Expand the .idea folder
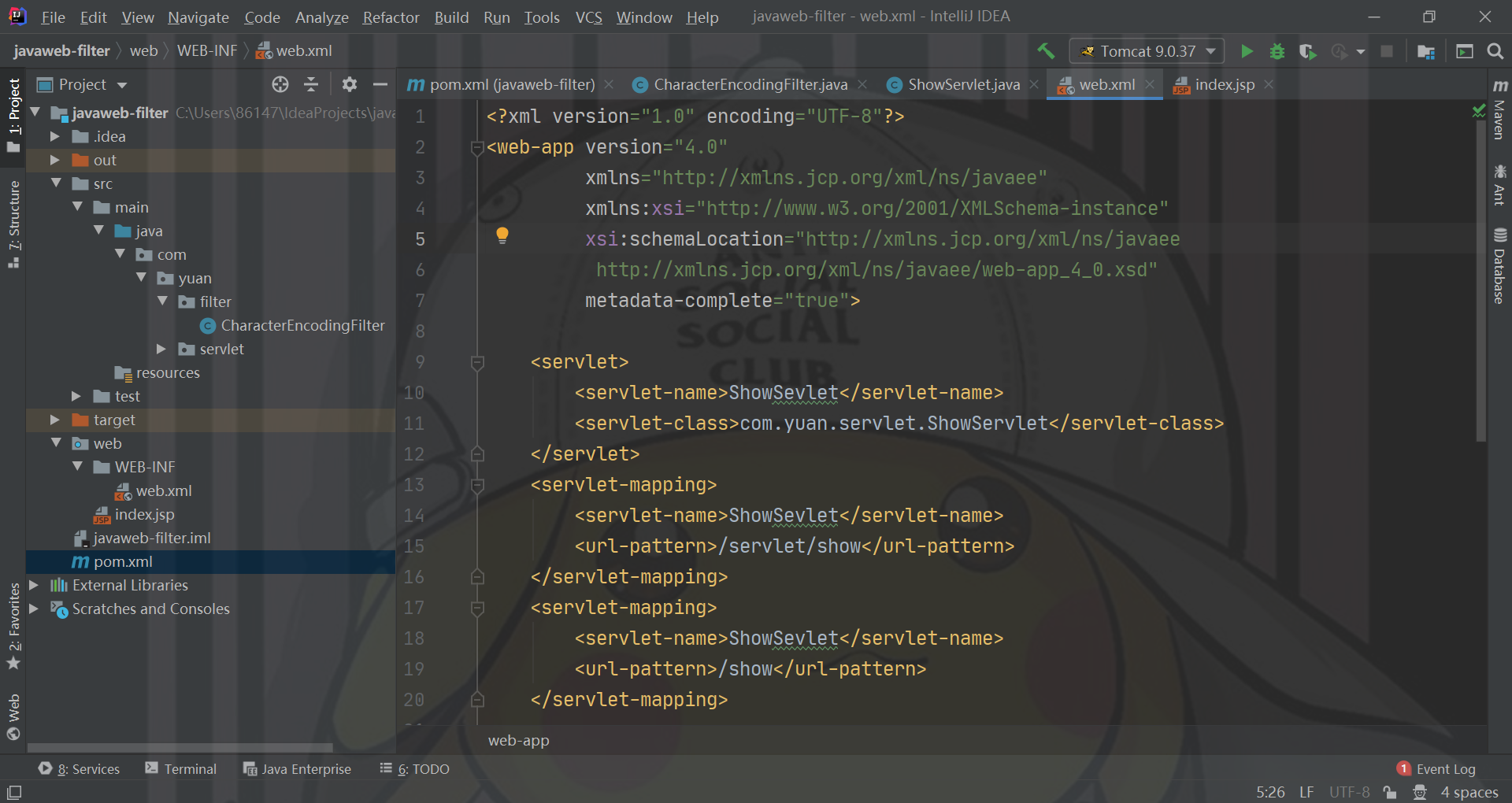 tap(54, 136)
